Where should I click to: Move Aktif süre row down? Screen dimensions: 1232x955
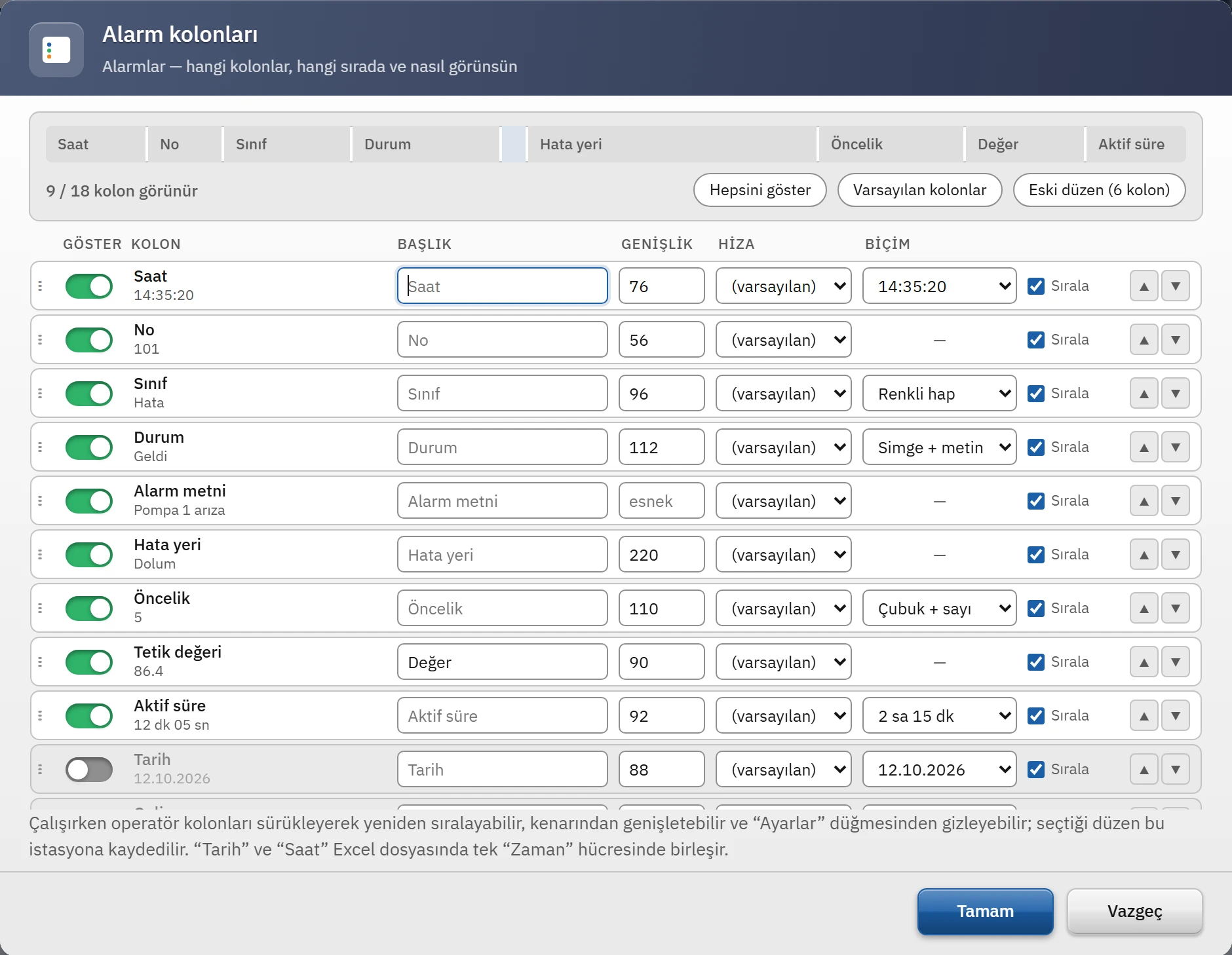coord(1176,716)
